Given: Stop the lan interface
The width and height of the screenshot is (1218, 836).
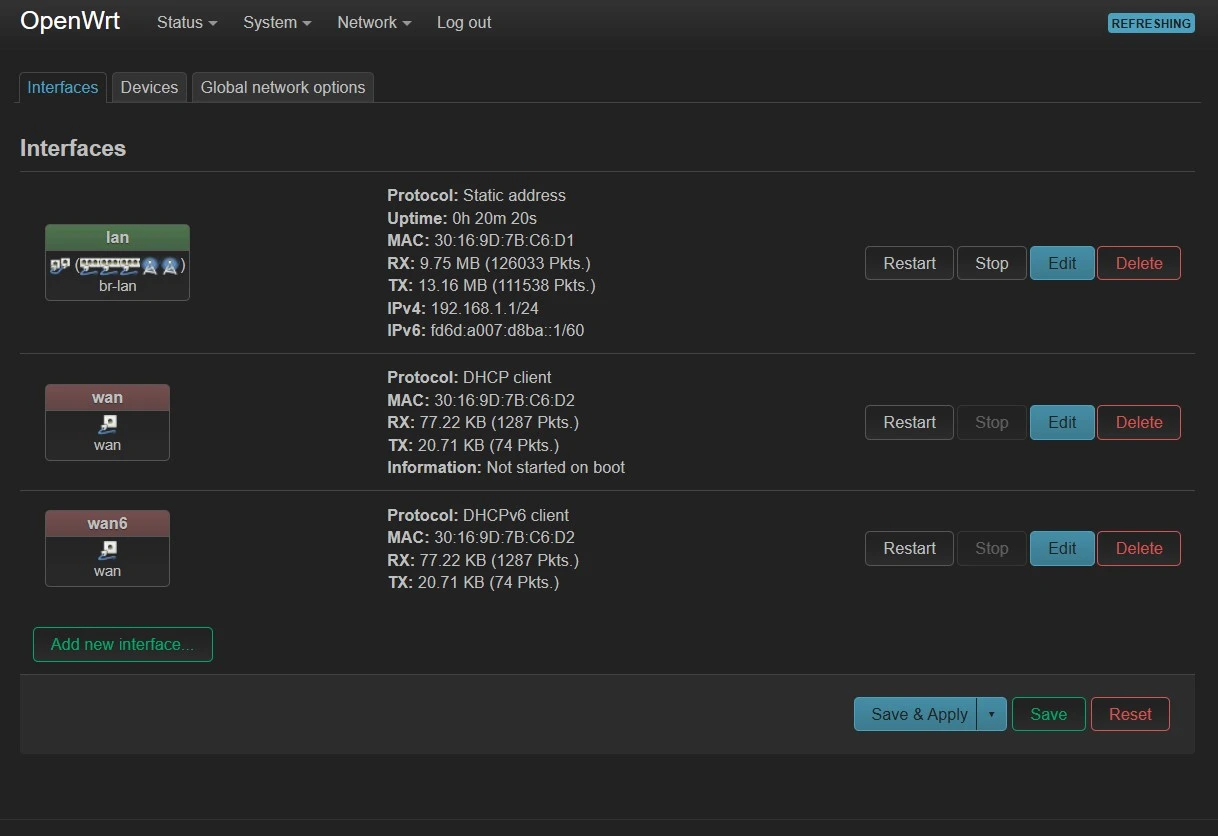Looking at the screenshot, I should click(991, 263).
